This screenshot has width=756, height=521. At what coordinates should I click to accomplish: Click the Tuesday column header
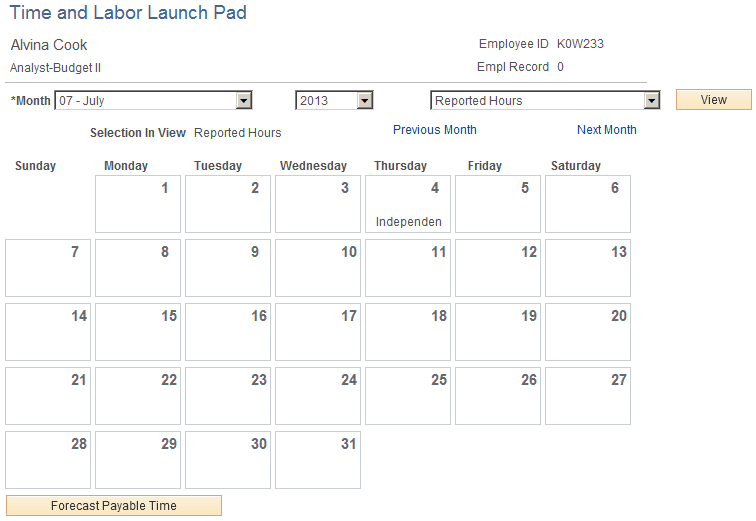(218, 166)
